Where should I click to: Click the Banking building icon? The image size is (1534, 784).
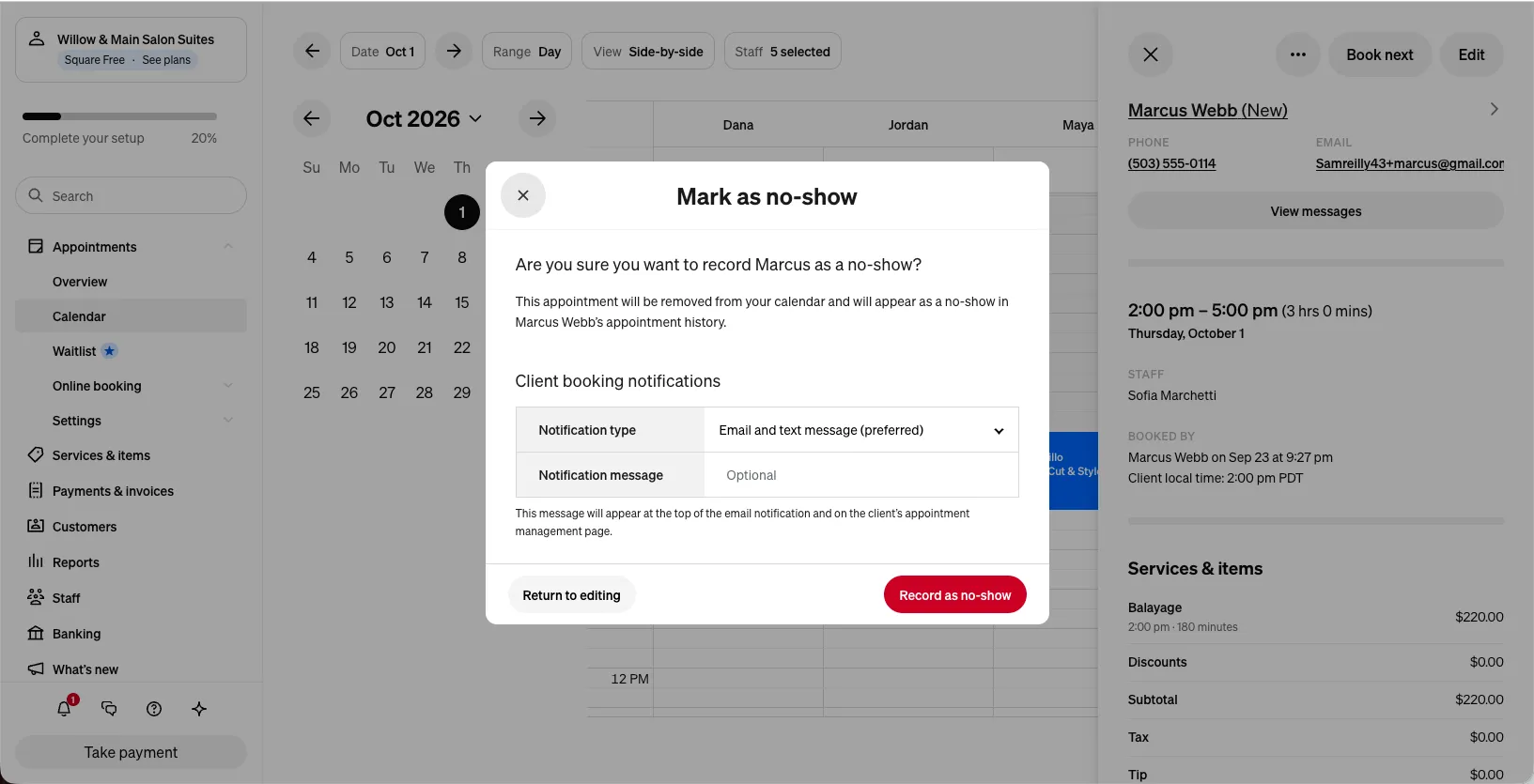tap(36, 633)
